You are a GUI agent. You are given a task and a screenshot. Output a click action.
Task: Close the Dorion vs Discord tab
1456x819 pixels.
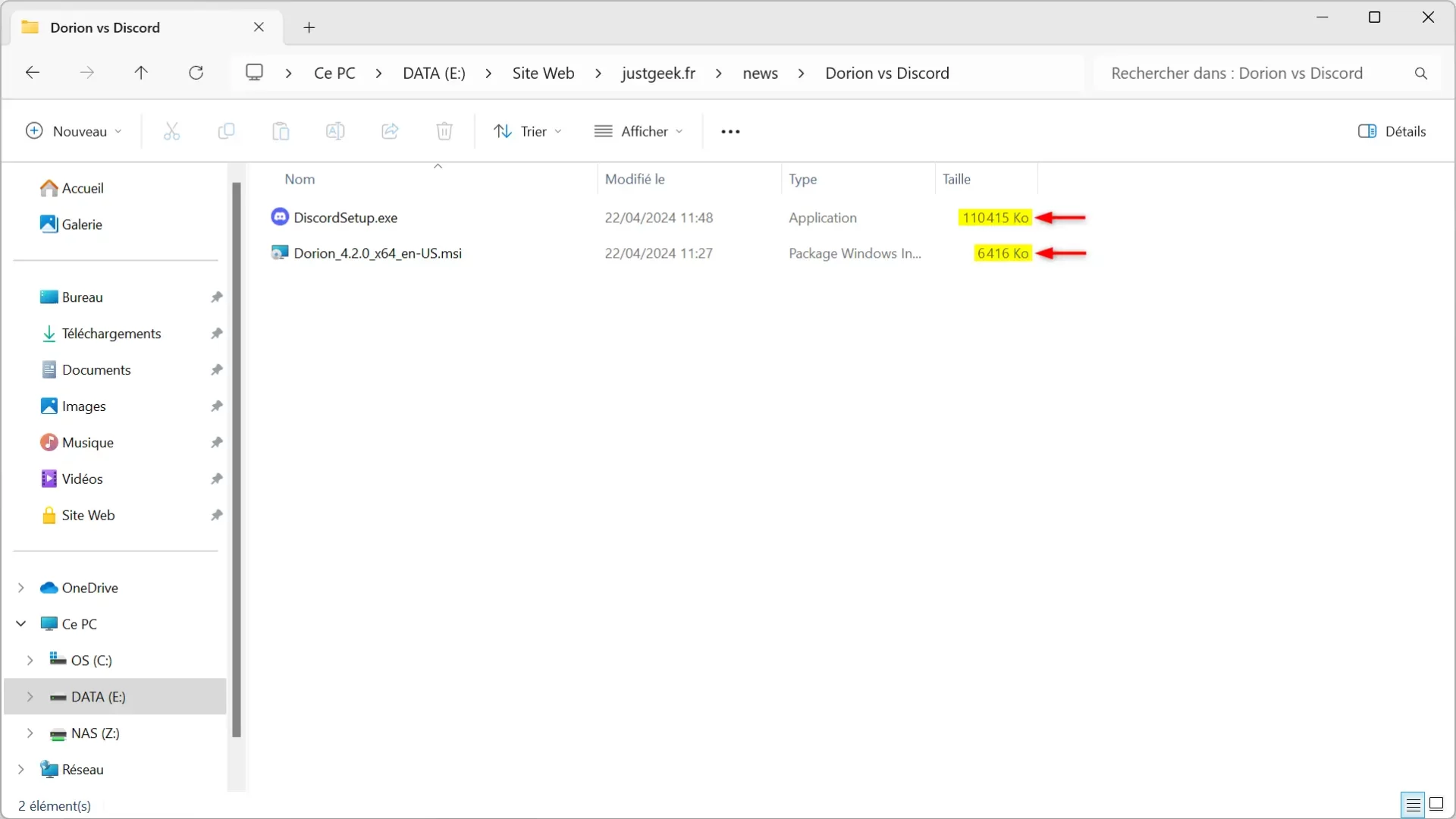point(259,27)
